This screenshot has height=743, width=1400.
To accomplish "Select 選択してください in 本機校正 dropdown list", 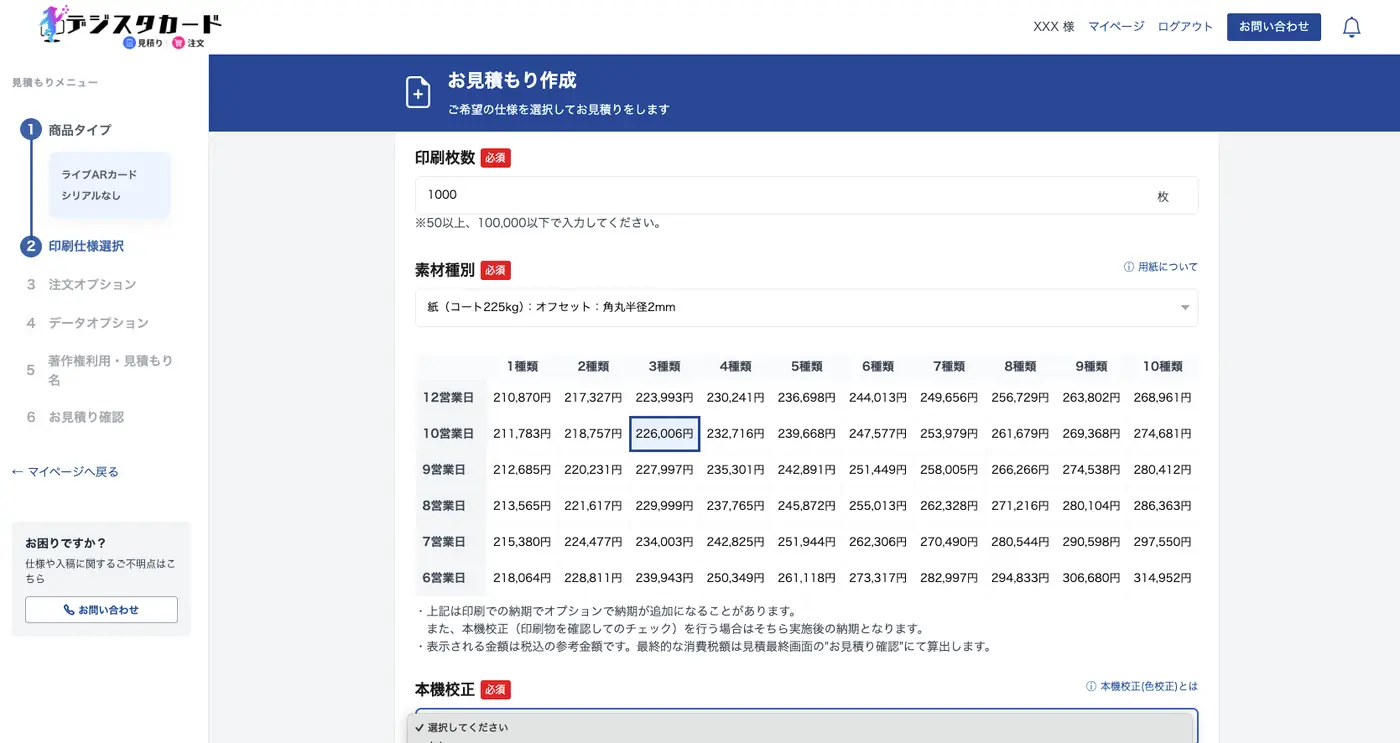I will (800, 727).
